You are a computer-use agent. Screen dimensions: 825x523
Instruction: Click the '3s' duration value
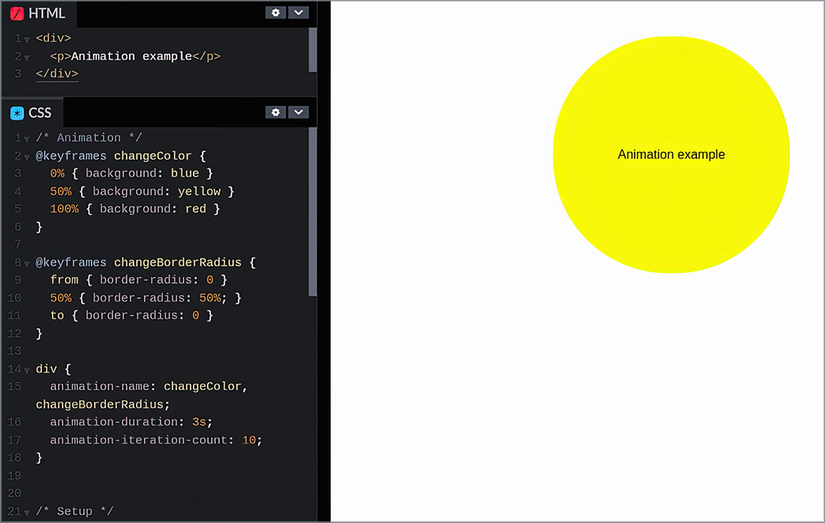point(199,422)
